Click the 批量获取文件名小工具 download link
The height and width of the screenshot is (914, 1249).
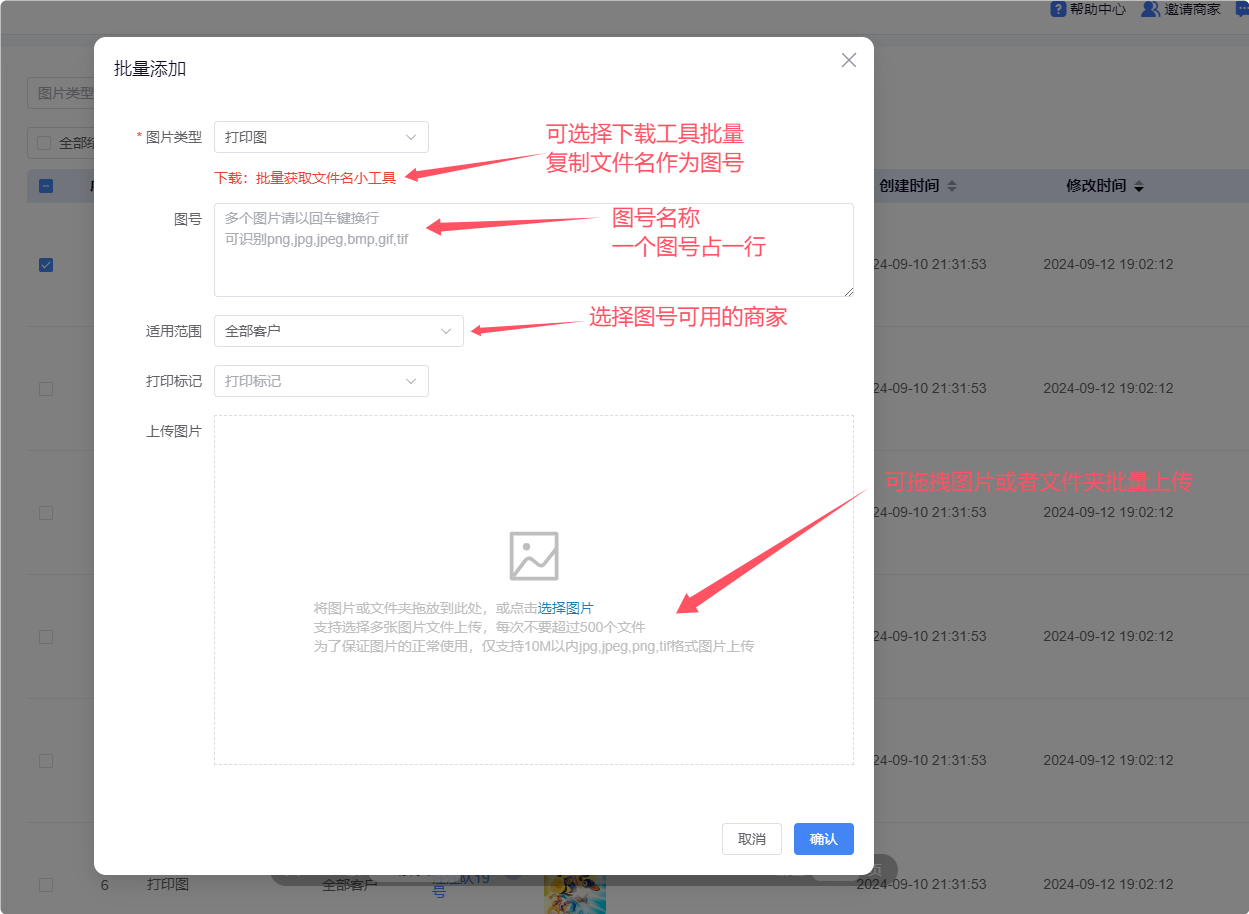326,178
